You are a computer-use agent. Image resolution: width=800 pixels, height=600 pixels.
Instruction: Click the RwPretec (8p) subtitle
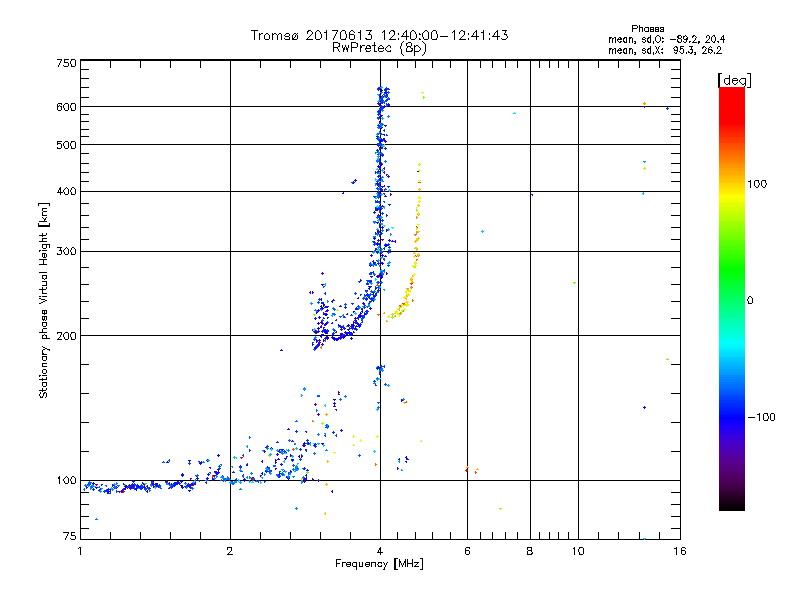379,47
